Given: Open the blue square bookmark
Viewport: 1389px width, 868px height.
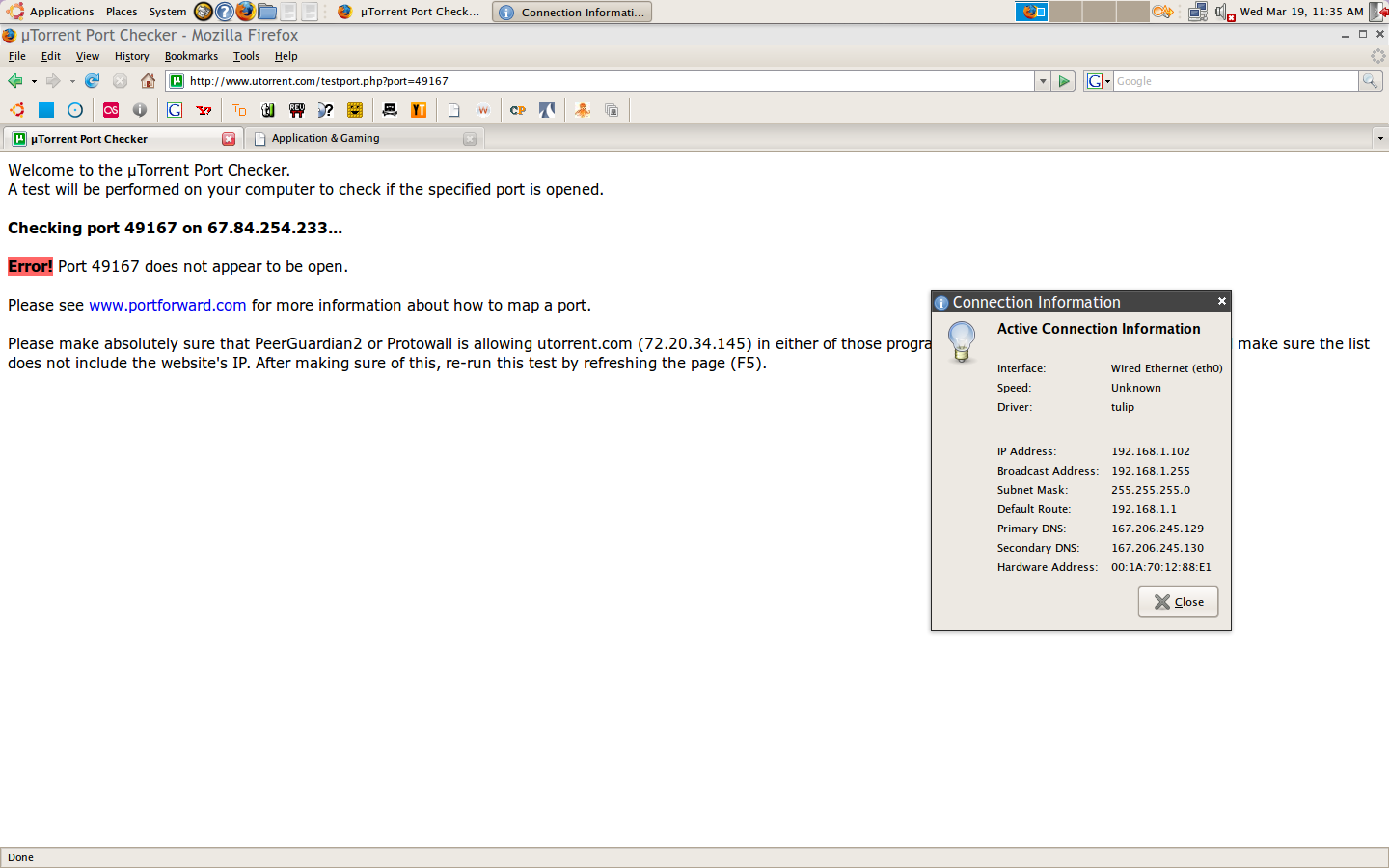Looking at the screenshot, I should pos(46,110).
